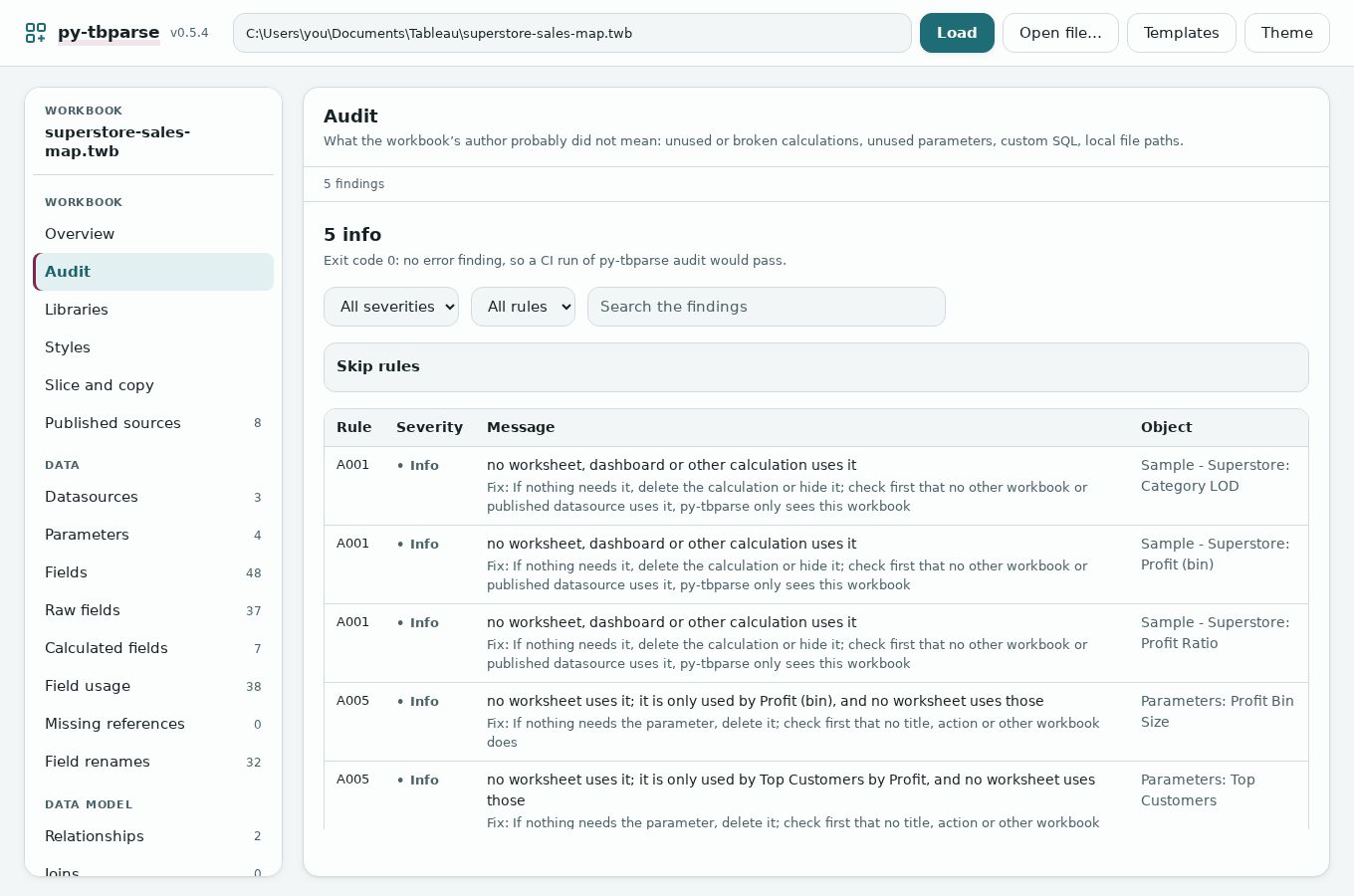1354x896 pixels.
Task: Open Field usage in the sidebar
Action: pos(153,686)
